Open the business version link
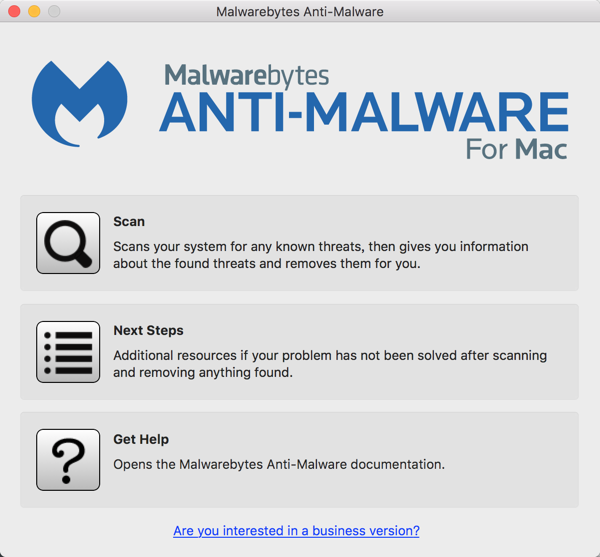The width and height of the screenshot is (600, 557). click(296, 531)
